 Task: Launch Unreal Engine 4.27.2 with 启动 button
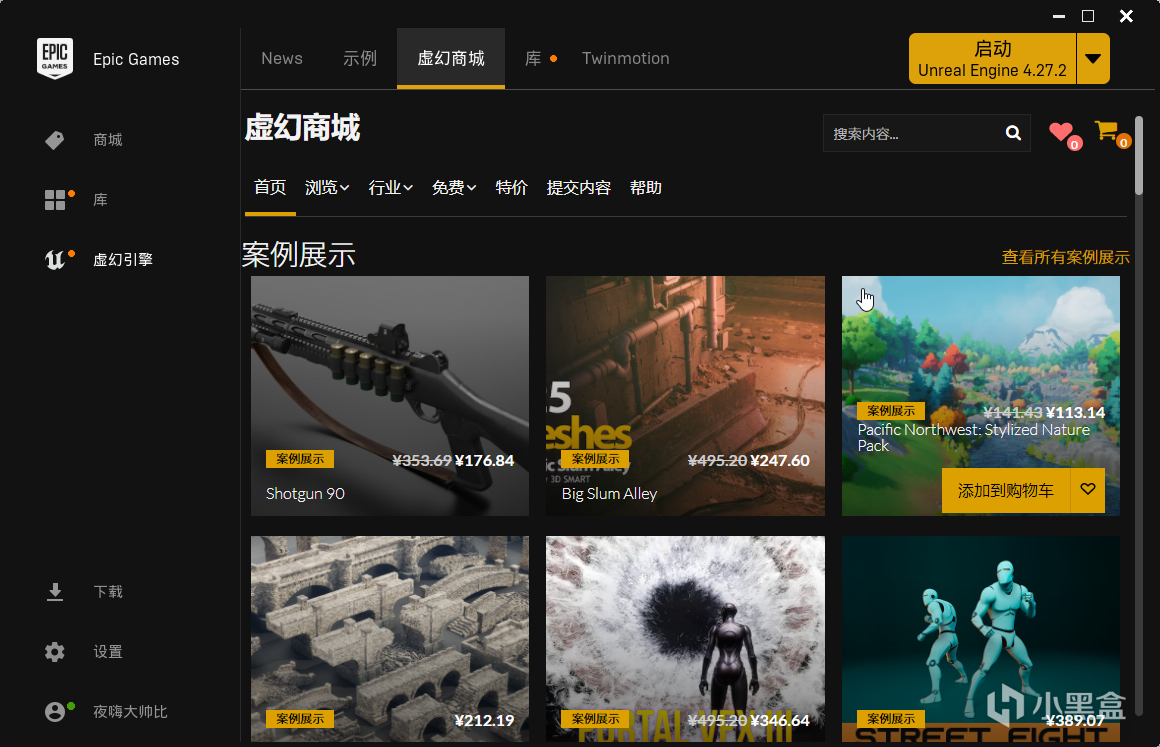coord(992,58)
